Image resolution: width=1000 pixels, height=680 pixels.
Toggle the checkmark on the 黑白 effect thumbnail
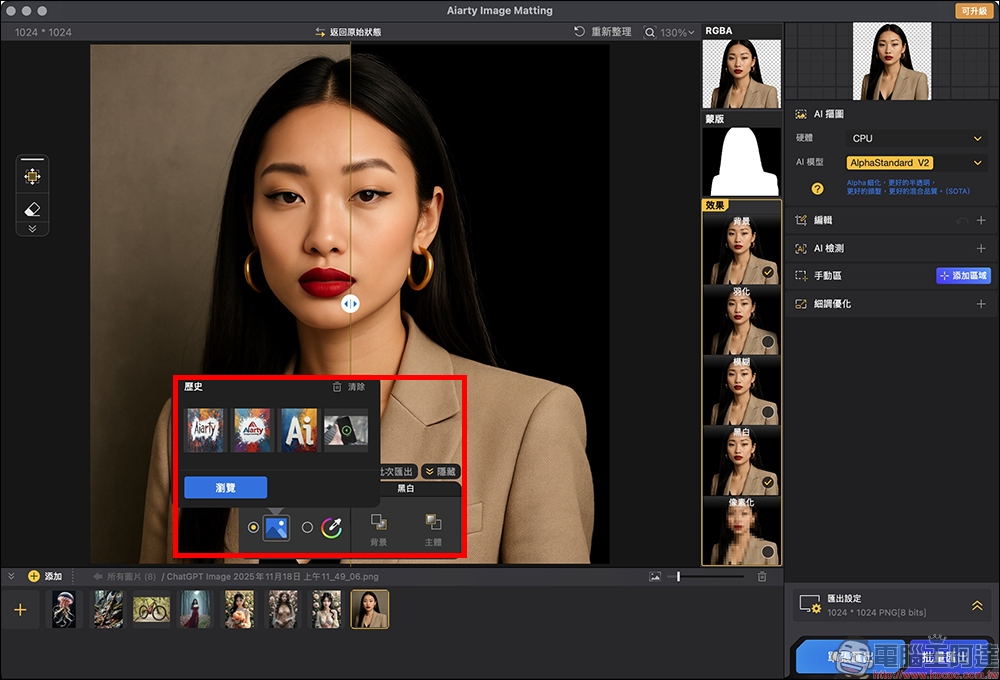point(768,481)
